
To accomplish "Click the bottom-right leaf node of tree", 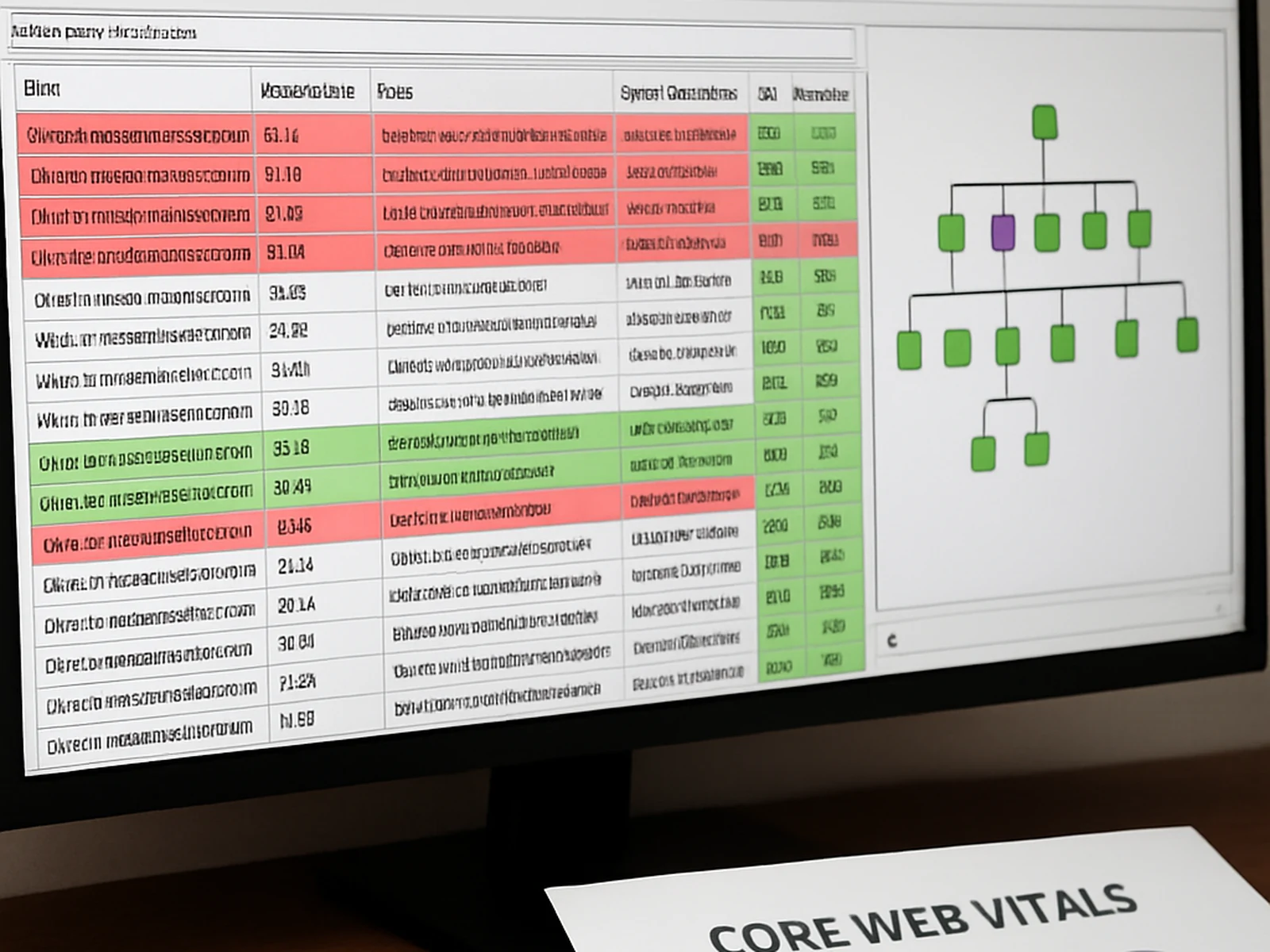I will pos(1037,448).
